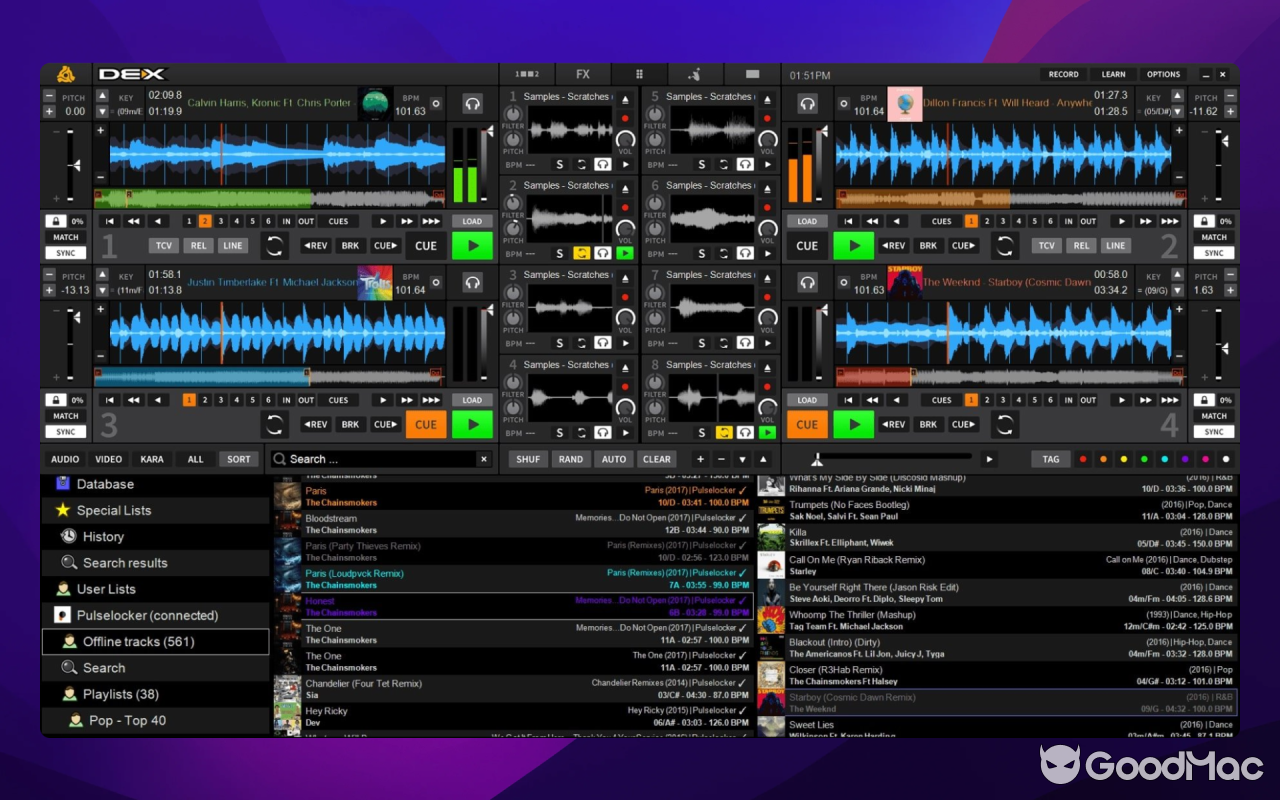This screenshot has width=1280, height=800.
Task: Expand the User Lists folder
Action: (x=106, y=588)
